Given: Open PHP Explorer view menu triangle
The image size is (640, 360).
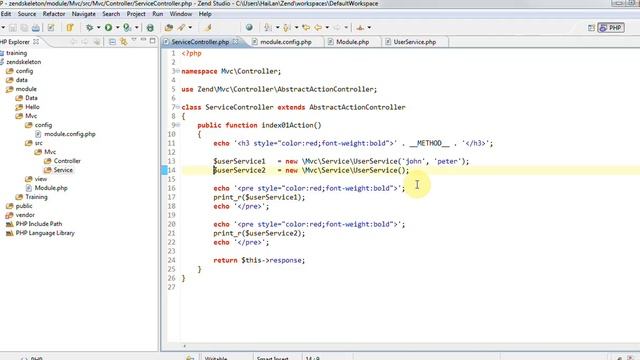Looking at the screenshot, I should (x=134, y=40).
